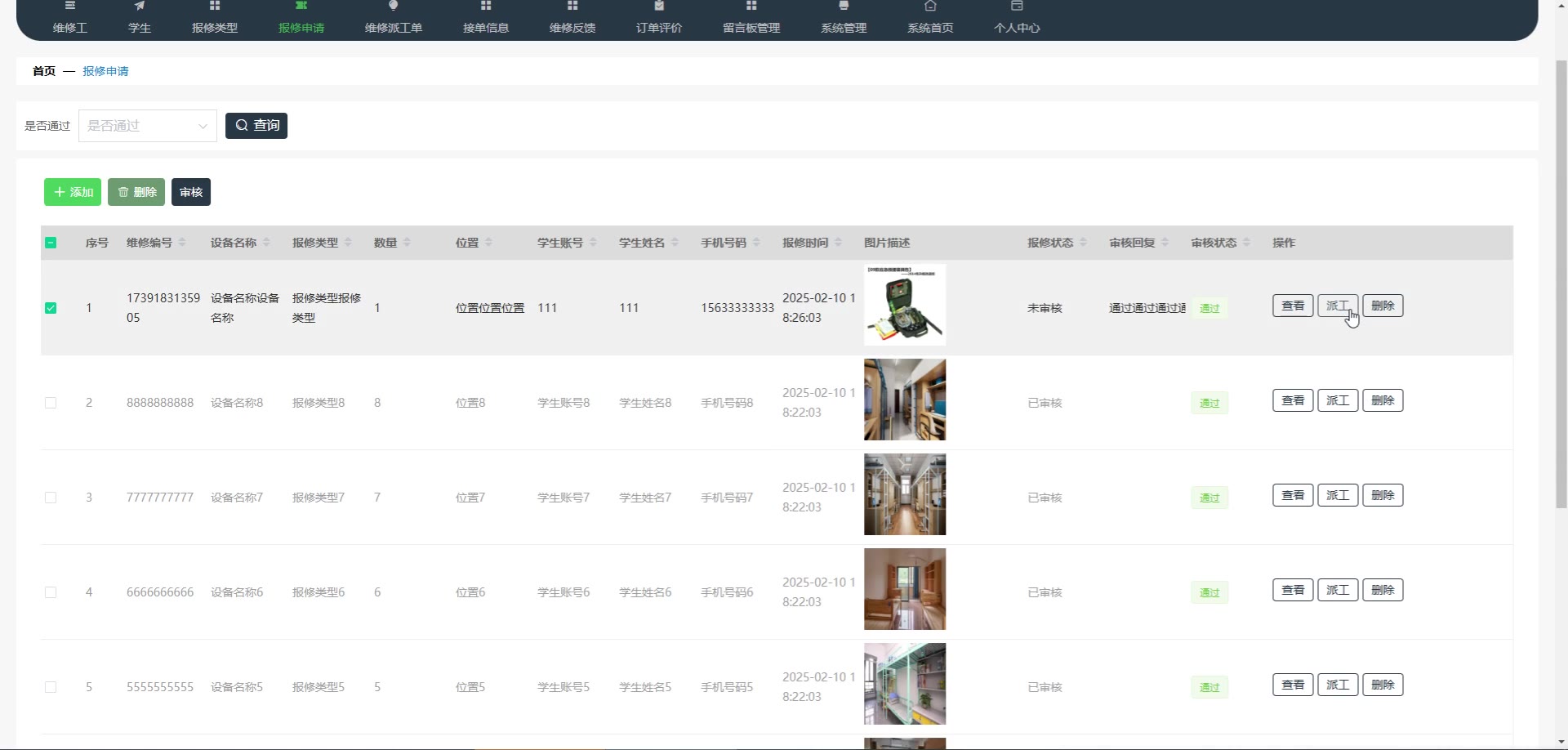Screen dimensions: 1568x750
Task: Open the 订单评价 menu item
Action: point(659,18)
